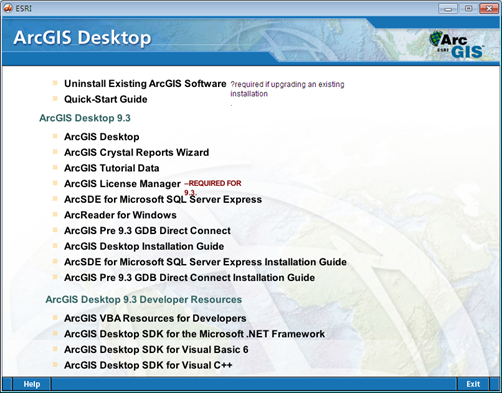Screen dimensions: 502x393
Task: Click 'ArcGIS Desktop 9.3 Developer Resources' heading
Action: pyautogui.click(x=144, y=299)
